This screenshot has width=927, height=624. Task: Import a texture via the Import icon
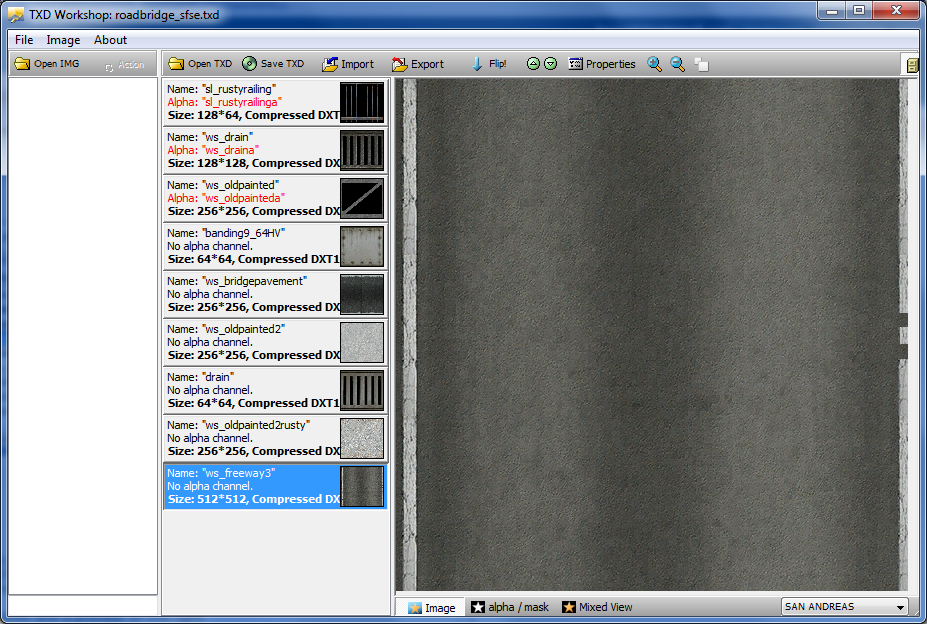348,63
